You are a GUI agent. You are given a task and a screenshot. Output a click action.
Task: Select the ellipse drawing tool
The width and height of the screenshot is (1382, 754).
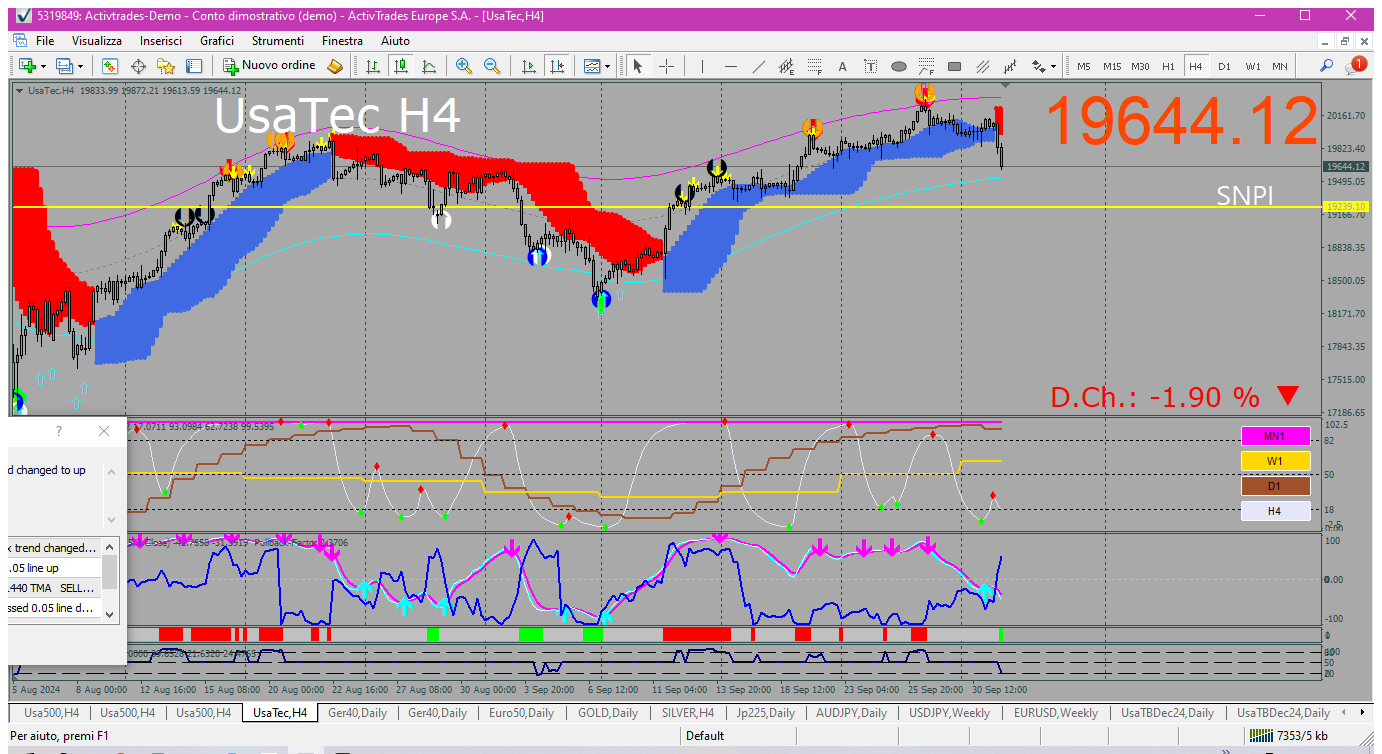pyautogui.click(x=898, y=66)
